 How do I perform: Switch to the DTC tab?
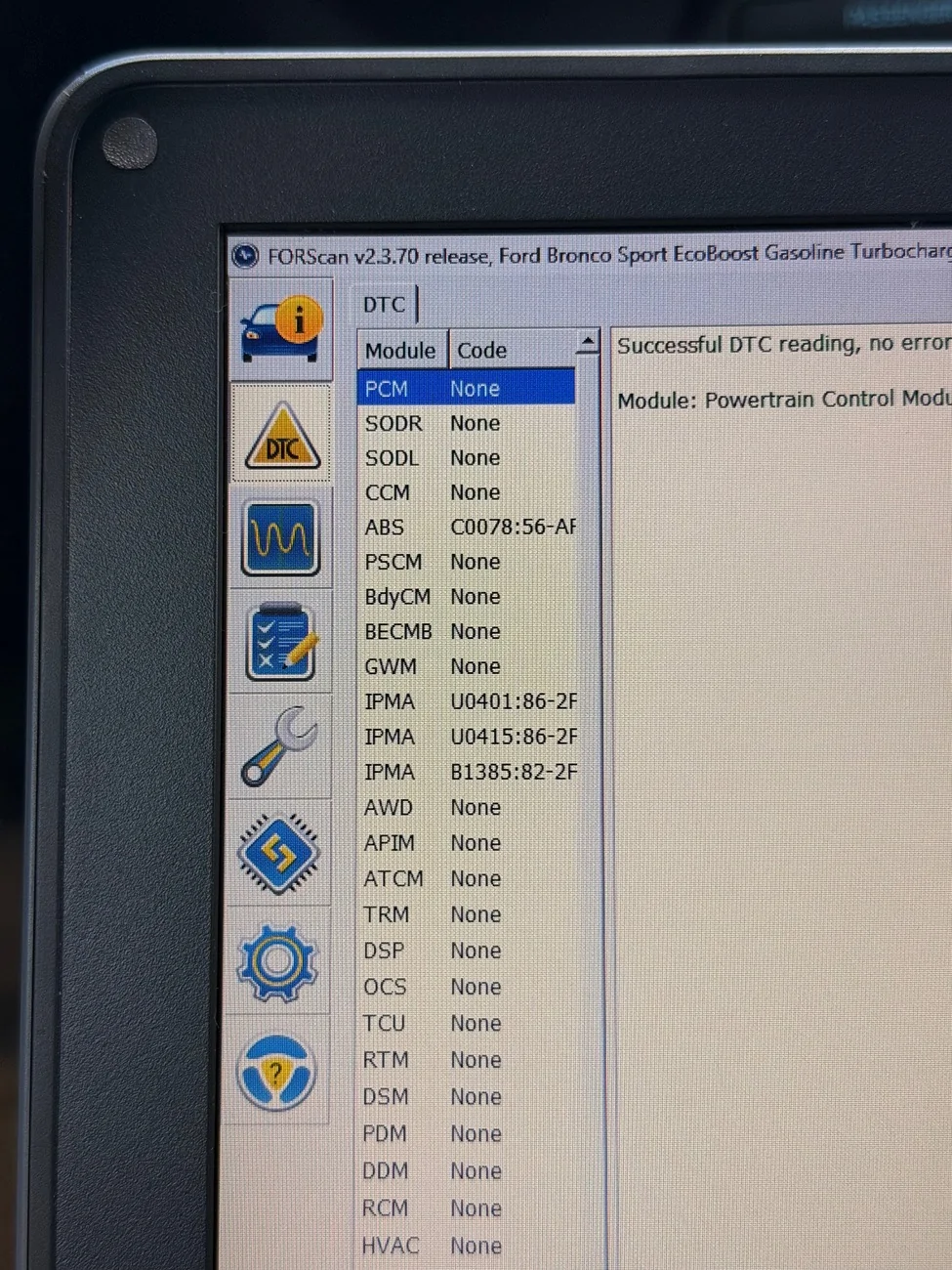(x=384, y=305)
